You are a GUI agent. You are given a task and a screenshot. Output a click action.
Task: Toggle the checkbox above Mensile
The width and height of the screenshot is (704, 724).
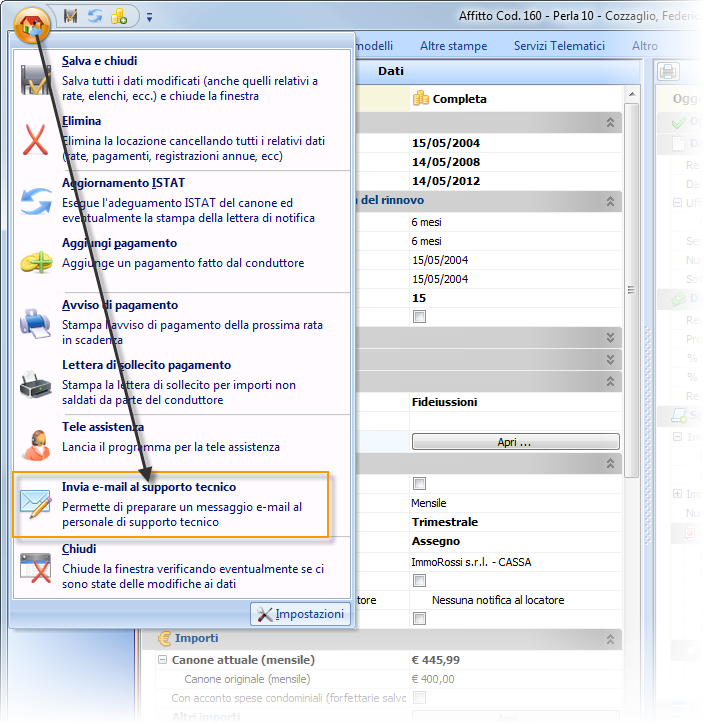[x=419, y=483]
